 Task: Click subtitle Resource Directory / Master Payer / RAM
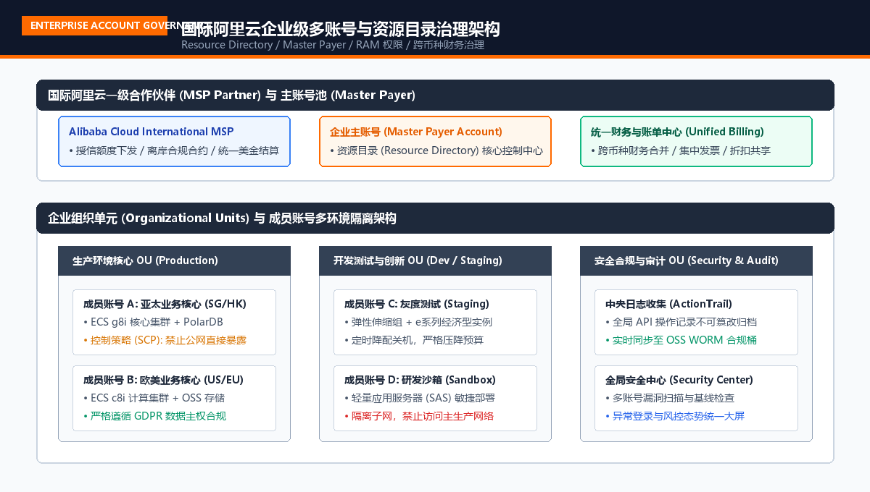[x=332, y=45]
